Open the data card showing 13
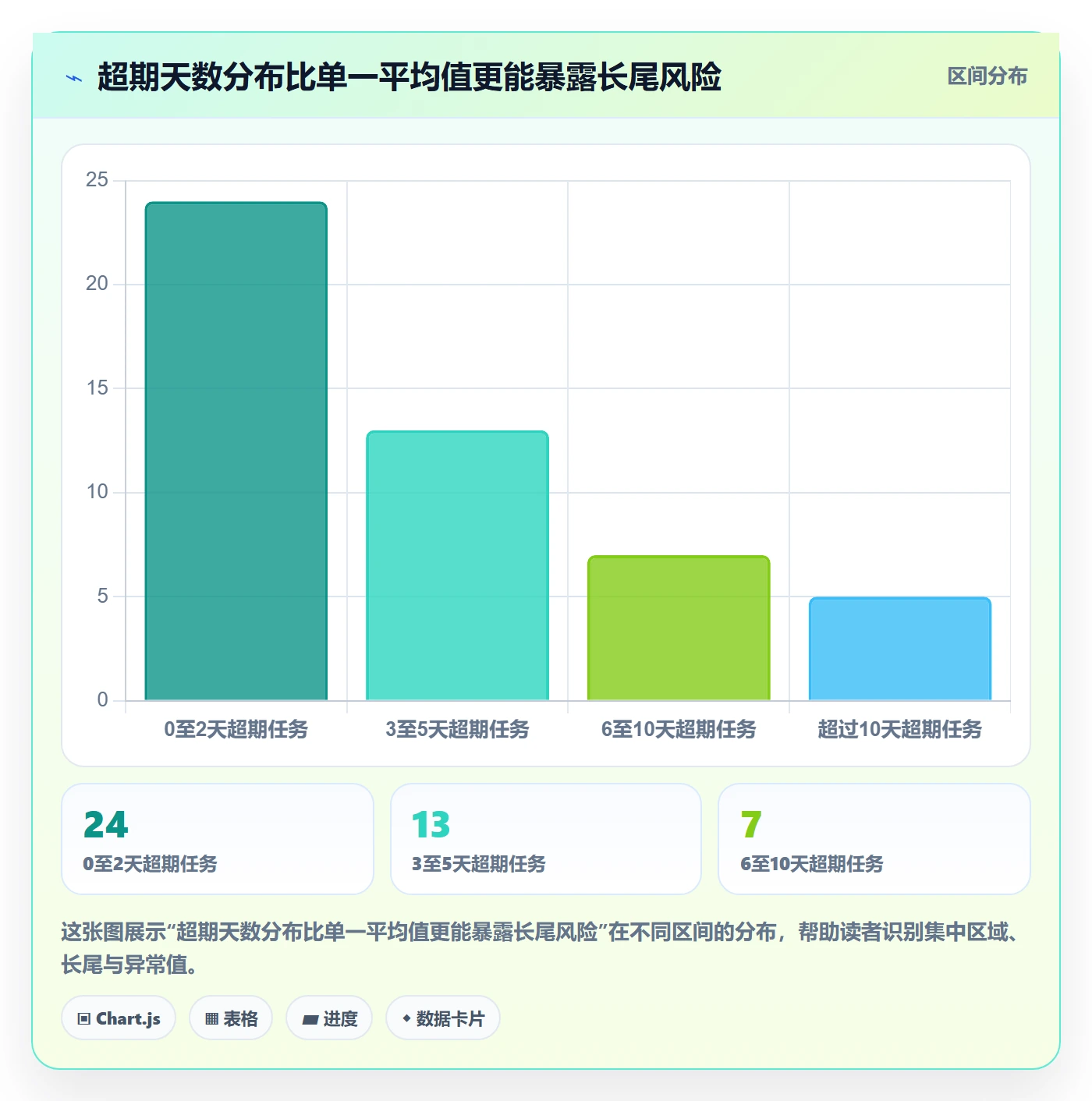1092x1101 pixels. tap(546, 839)
